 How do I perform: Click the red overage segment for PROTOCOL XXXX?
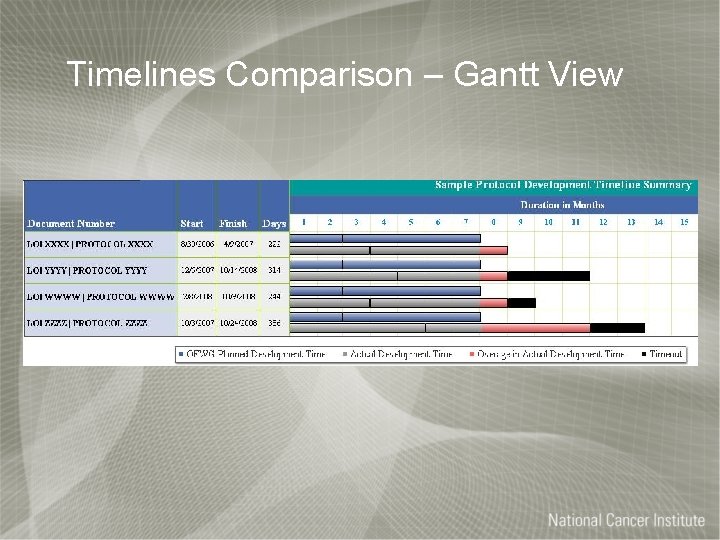494,250
